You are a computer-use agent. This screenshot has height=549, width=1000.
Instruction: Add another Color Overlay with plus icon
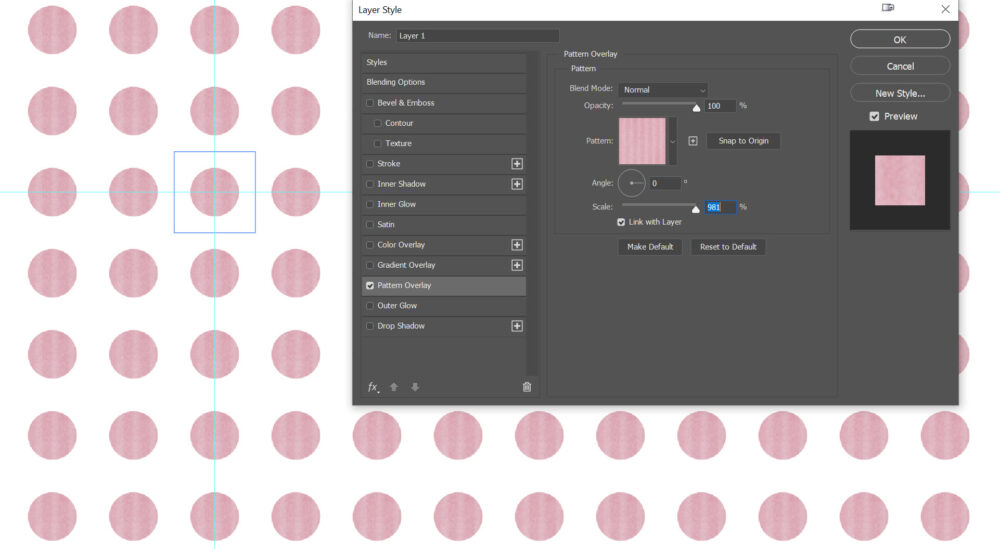tap(517, 245)
